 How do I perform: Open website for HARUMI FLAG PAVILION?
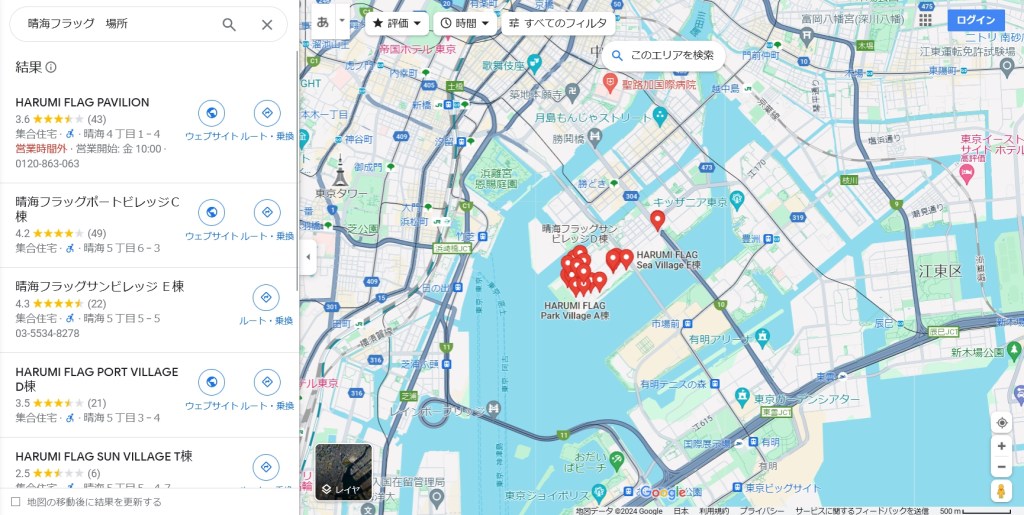(211, 113)
